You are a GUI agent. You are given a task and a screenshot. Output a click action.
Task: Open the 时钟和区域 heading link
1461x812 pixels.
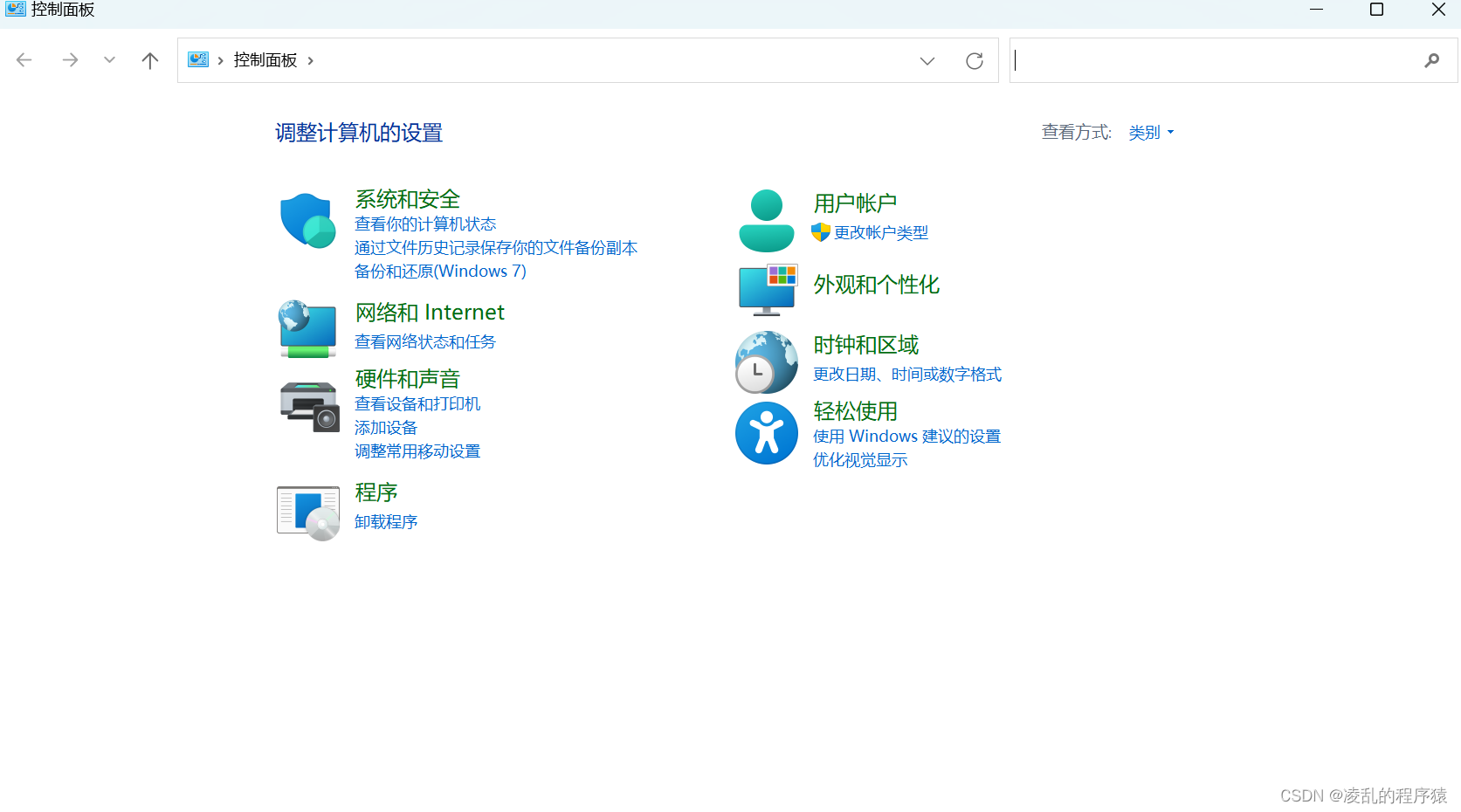click(x=865, y=345)
